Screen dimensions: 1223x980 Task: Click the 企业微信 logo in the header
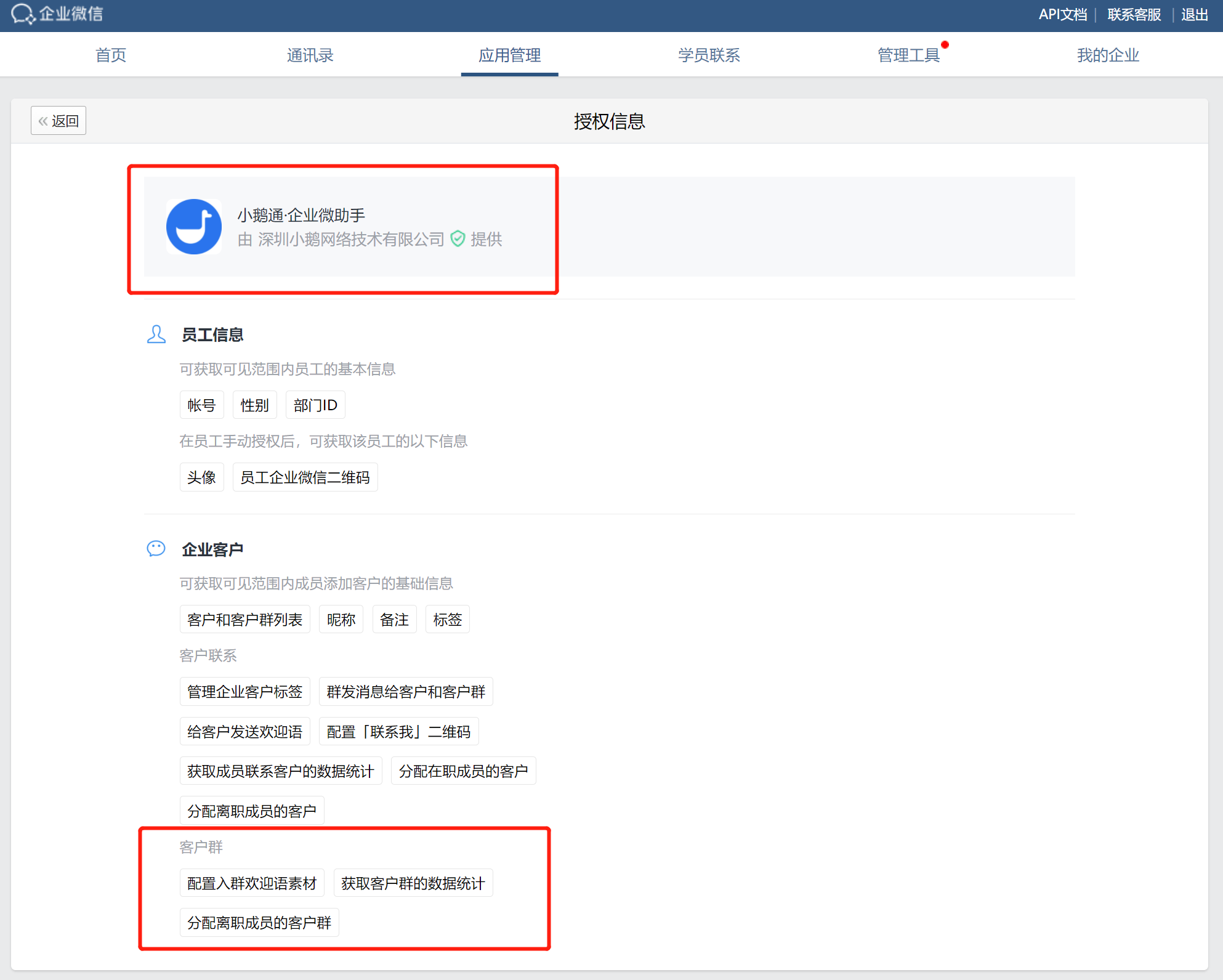click(x=57, y=14)
